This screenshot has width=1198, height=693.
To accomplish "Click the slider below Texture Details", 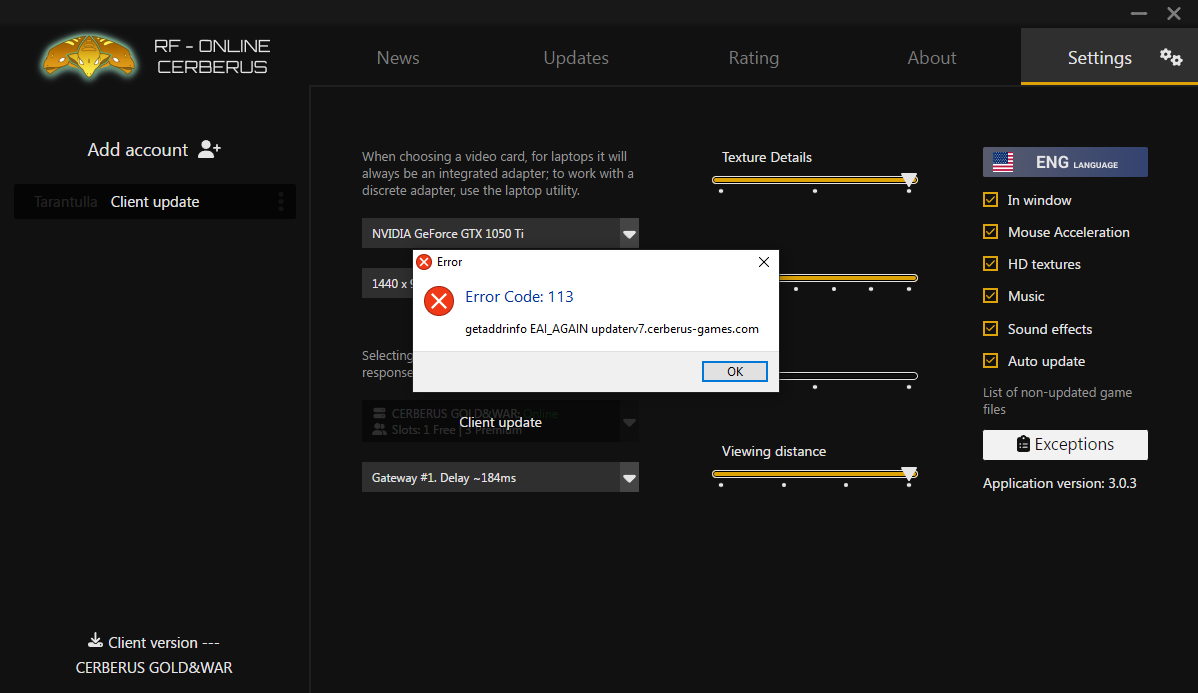I will click(x=848, y=278).
